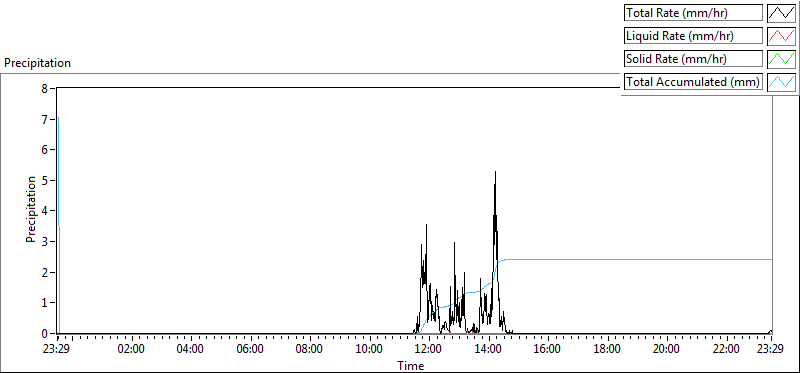Click the 12:00 time axis label
This screenshot has height=373, width=800.
tap(429, 350)
